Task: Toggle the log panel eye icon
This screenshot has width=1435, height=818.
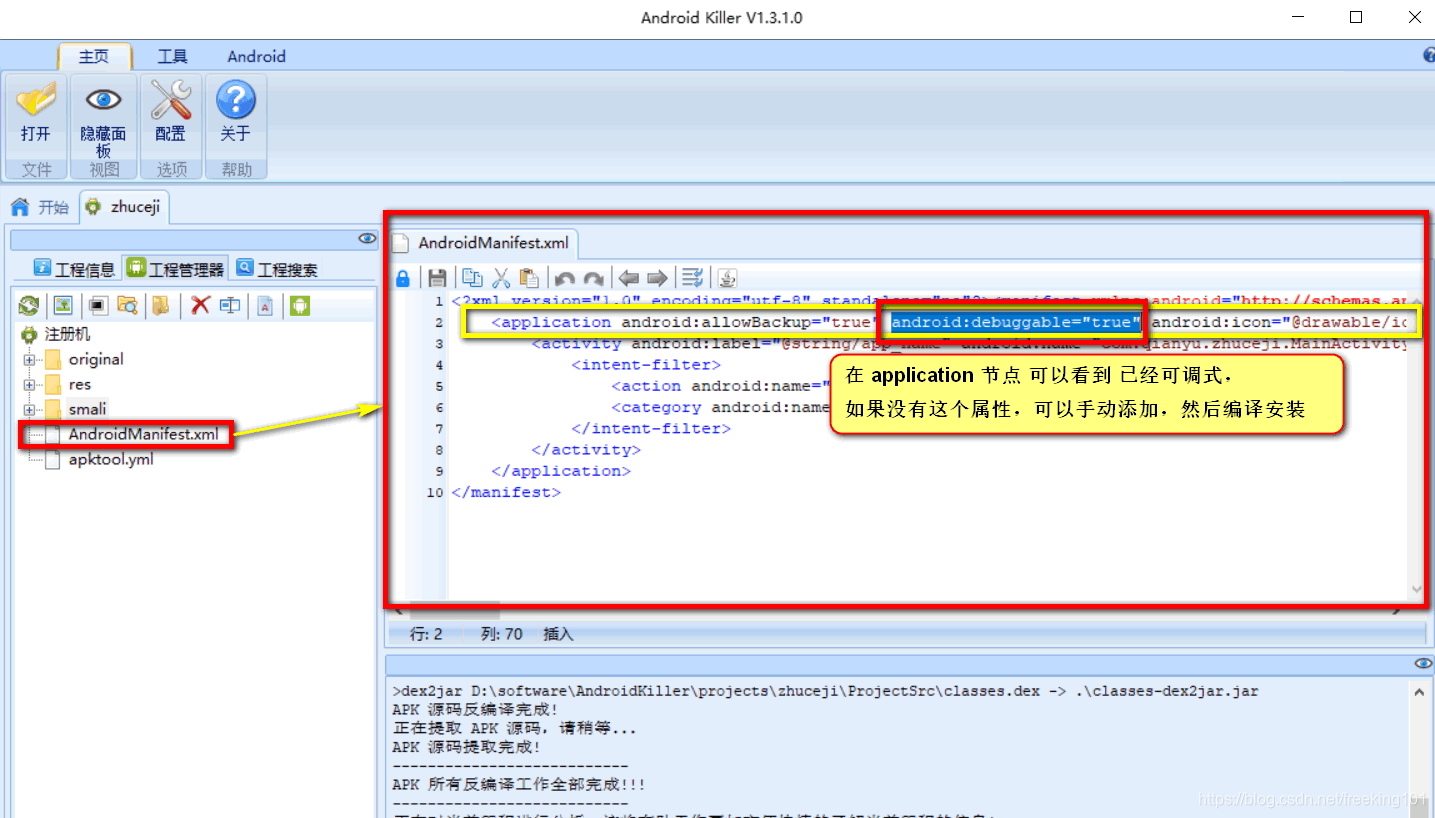Action: click(x=1423, y=662)
